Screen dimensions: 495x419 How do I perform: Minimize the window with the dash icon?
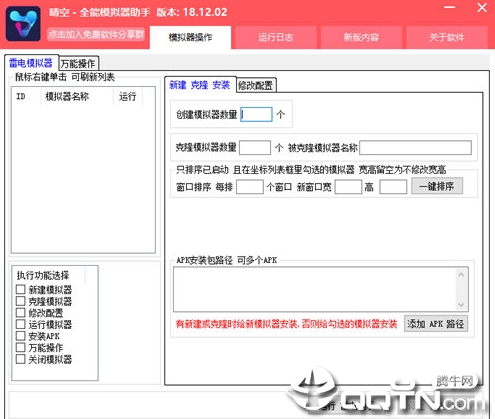449,8
